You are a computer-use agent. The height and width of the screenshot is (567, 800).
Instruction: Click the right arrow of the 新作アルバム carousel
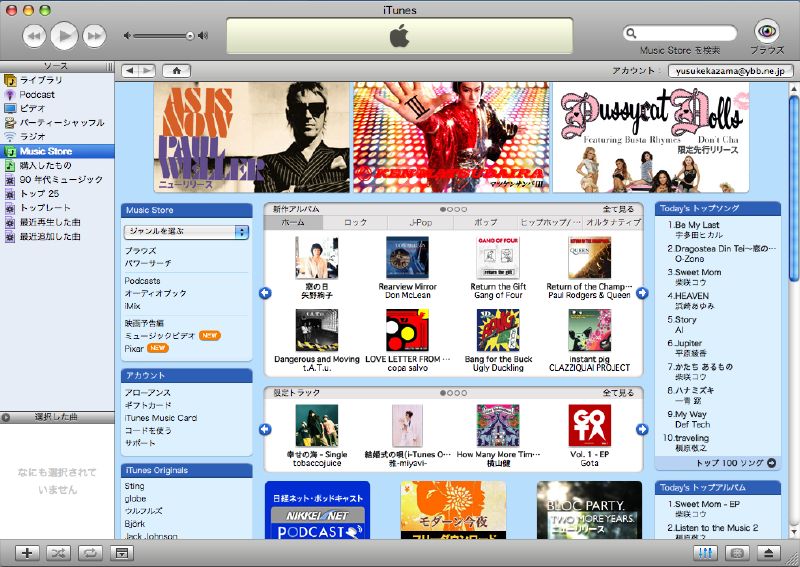pos(642,293)
